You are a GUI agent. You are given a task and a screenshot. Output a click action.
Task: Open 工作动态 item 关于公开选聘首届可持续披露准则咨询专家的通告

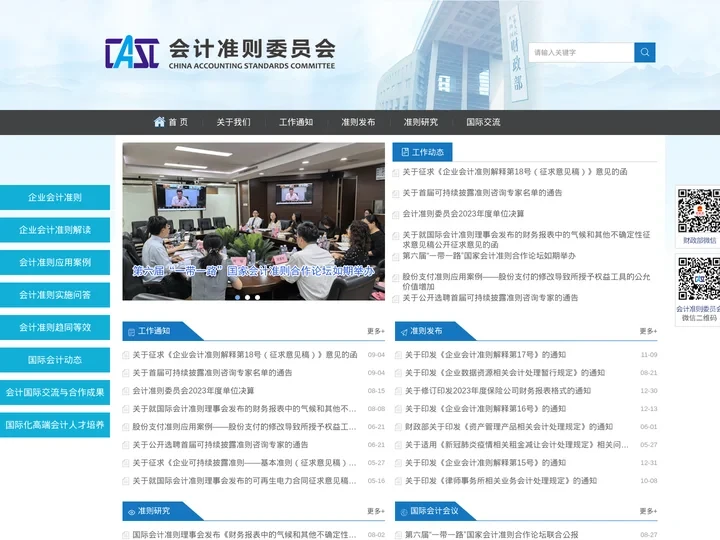[x=490, y=298]
